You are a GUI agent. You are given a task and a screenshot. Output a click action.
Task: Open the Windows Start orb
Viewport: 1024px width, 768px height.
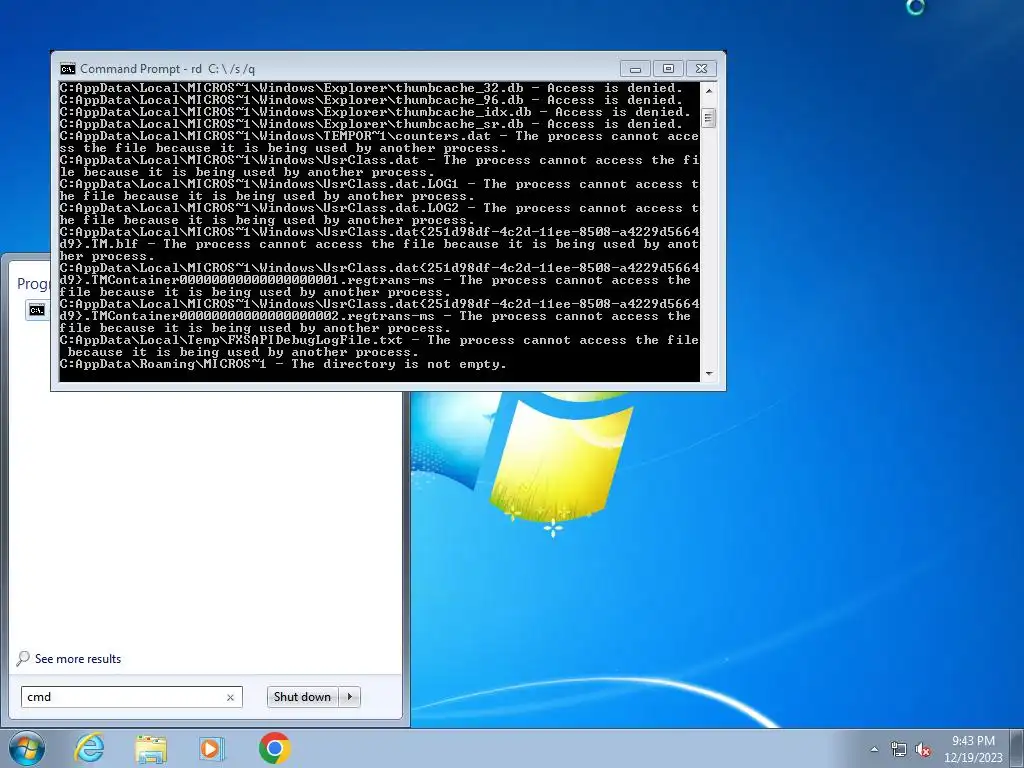[27, 748]
